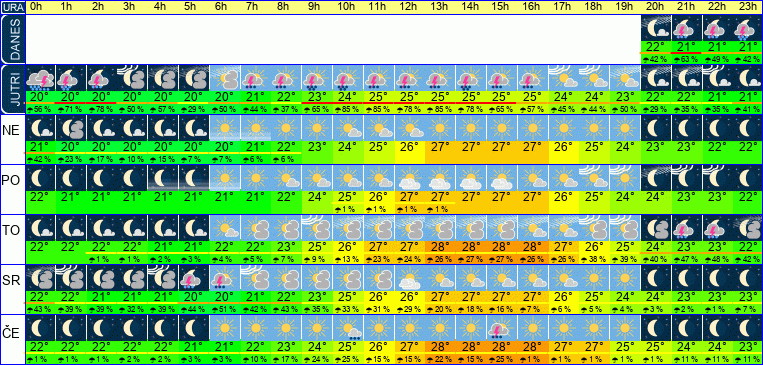
Task: Click the DANES 21h thunderstorm icon
Action: [686, 28]
